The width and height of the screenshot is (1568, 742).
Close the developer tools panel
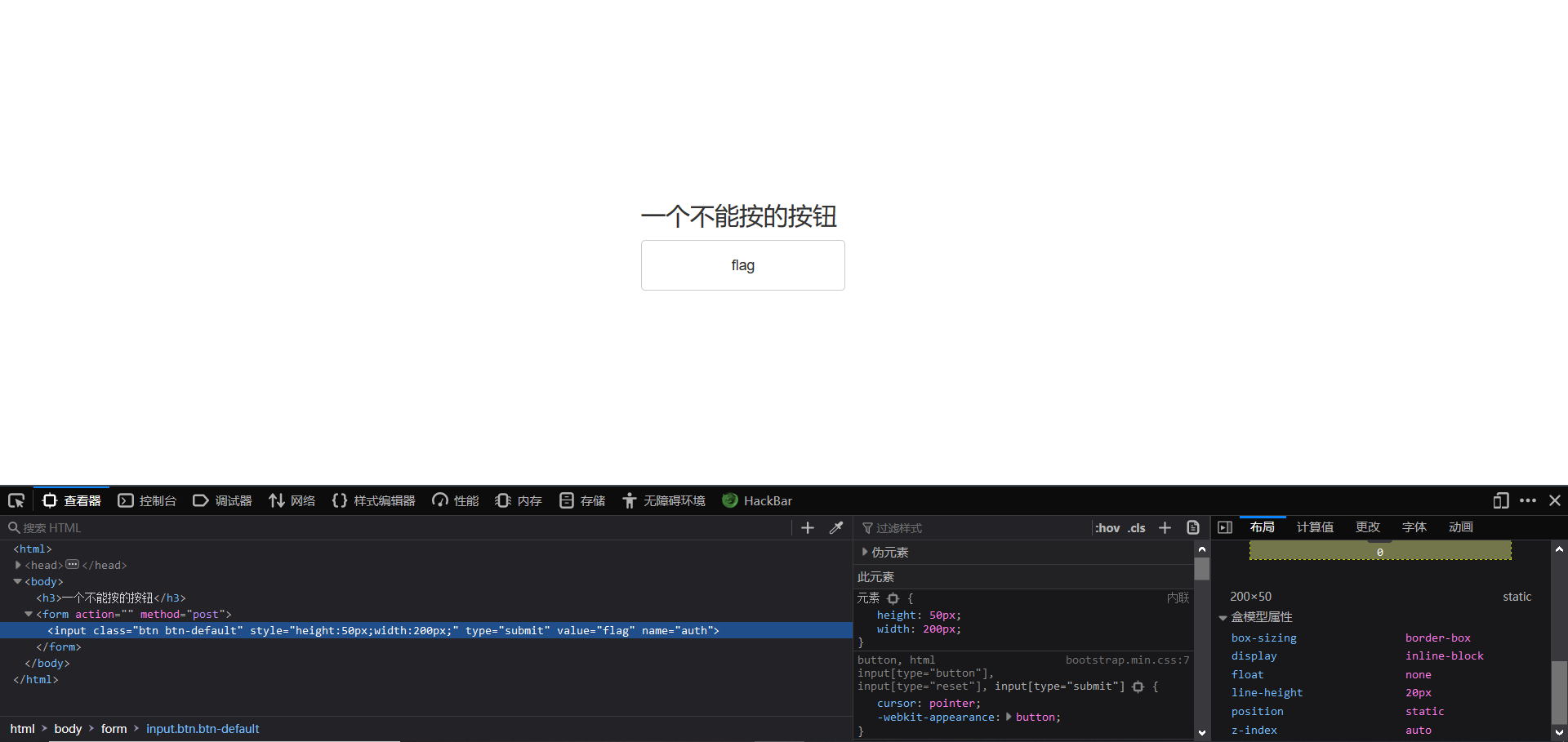coord(1555,500)
